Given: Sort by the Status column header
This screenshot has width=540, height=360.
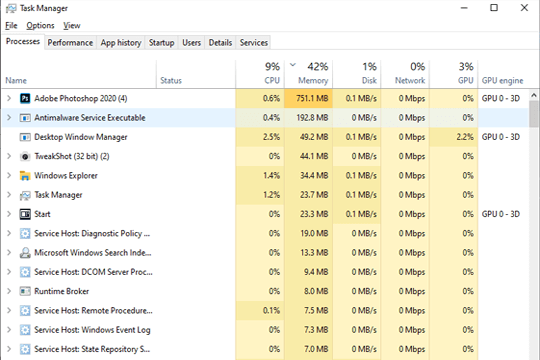Looking at the screenshot, I should (x=196, y=74).
